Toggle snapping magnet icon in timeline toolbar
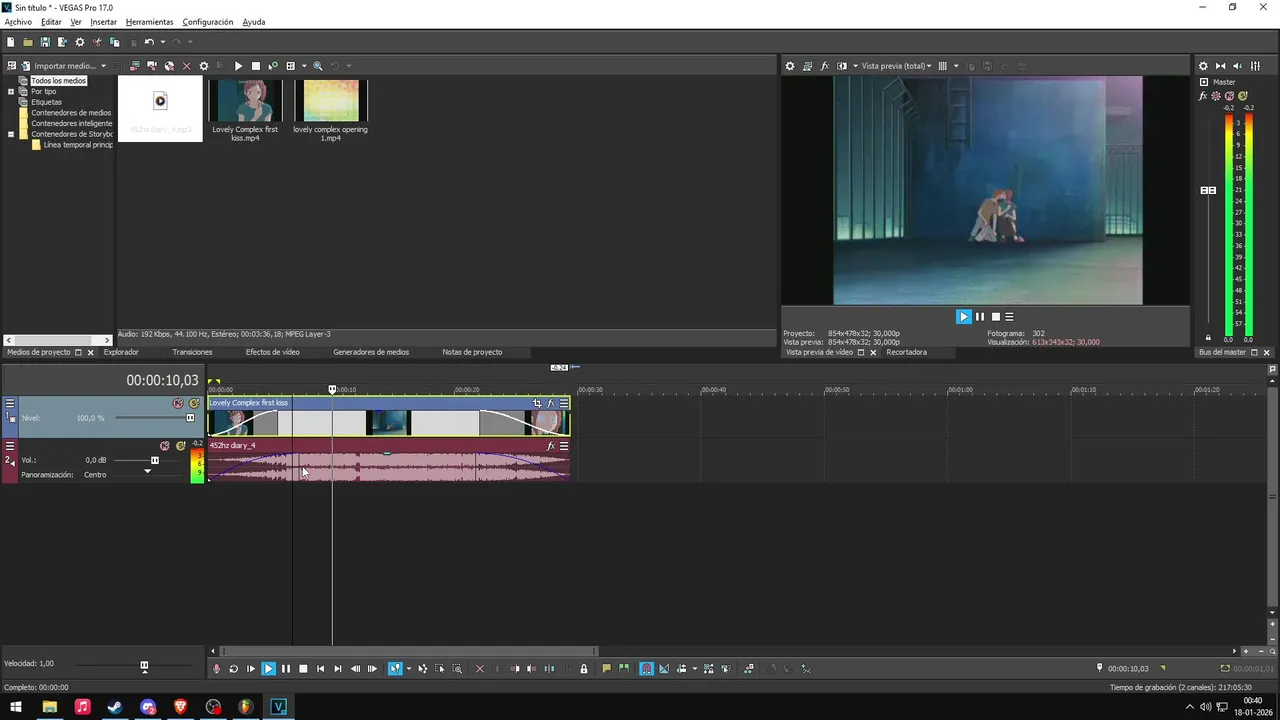Viewport: 1280px width, 720px height. tap(646, 669)
